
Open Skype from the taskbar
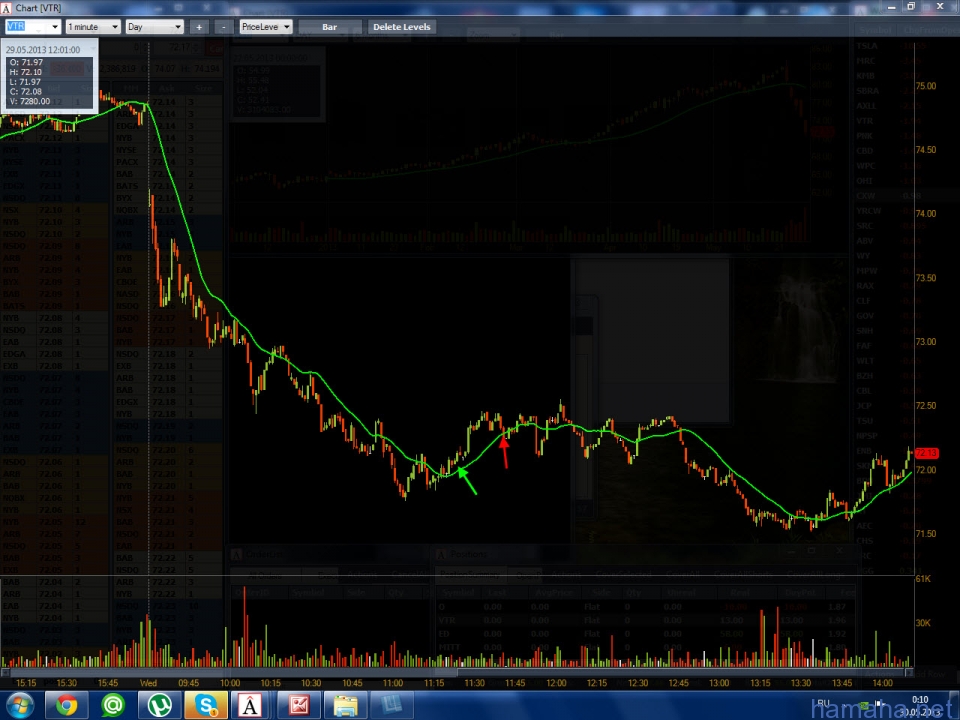tap(207, 706)
